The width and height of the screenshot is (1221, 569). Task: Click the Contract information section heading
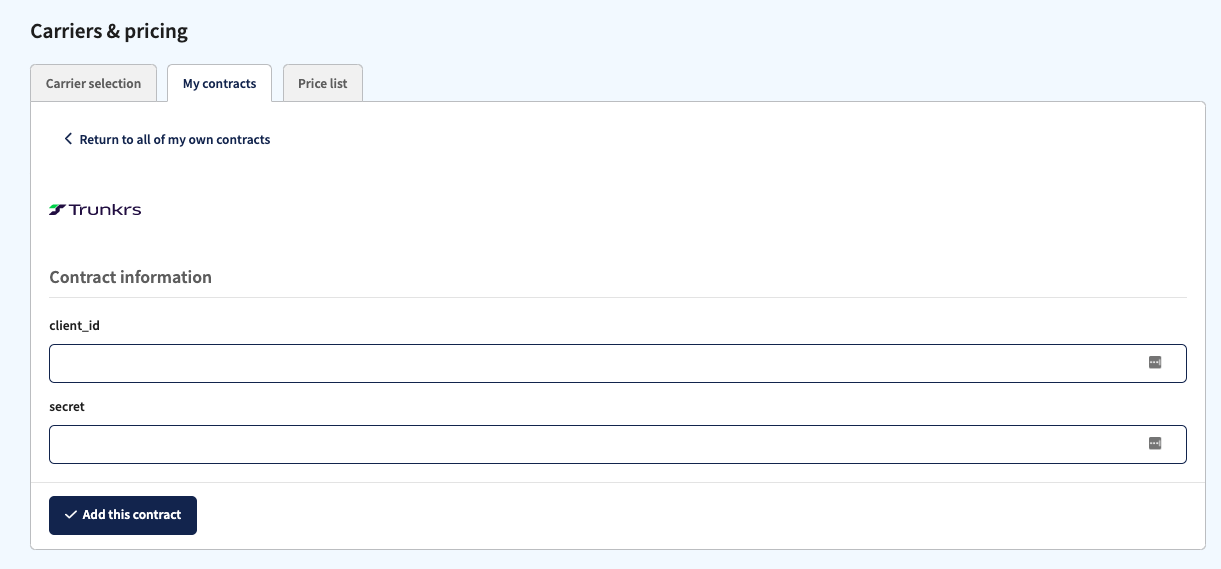pos(130,277)
